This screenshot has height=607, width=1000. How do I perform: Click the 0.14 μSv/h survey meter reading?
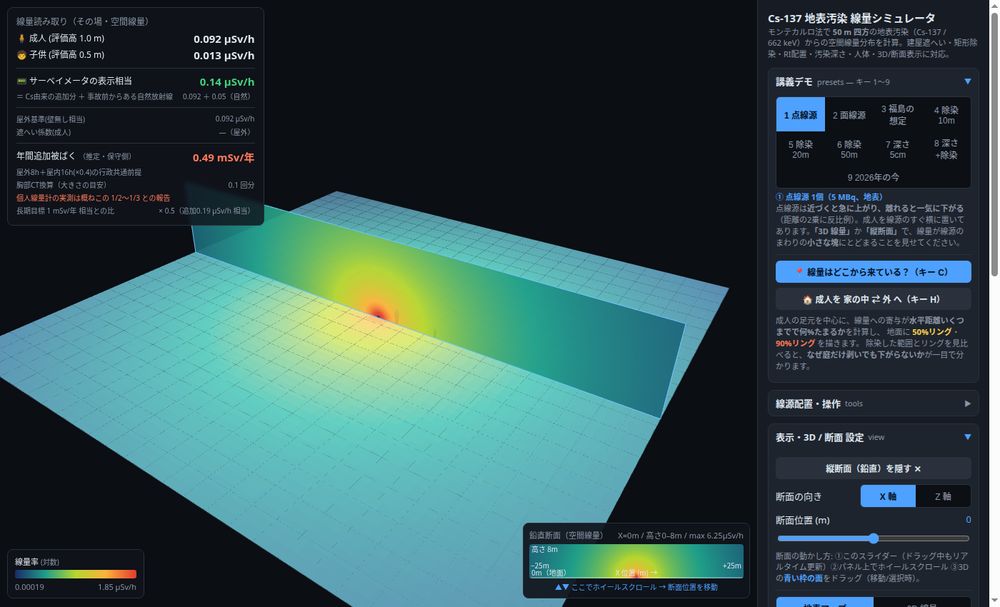[x=227, y=82]
